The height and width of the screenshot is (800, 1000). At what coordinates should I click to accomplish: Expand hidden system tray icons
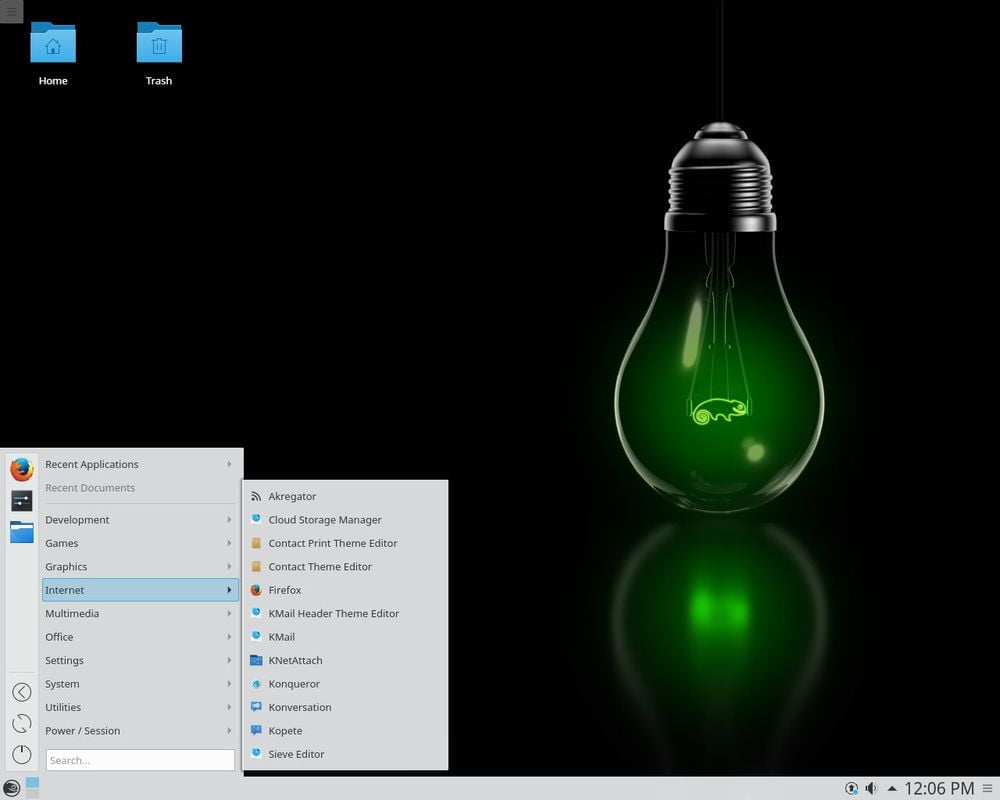(892, 788)
